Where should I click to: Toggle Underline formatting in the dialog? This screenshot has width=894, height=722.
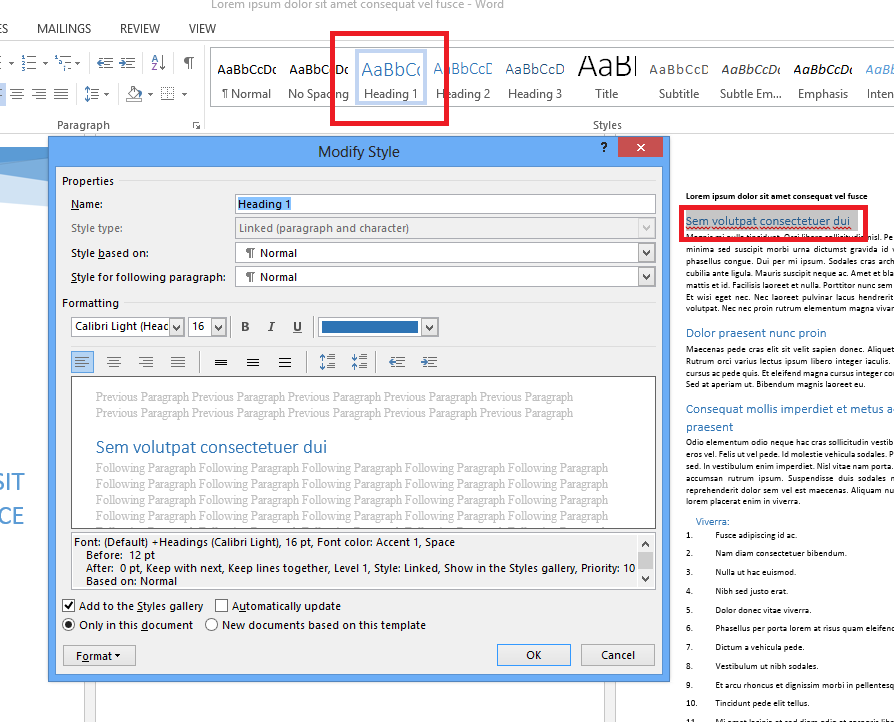point(297,327)
